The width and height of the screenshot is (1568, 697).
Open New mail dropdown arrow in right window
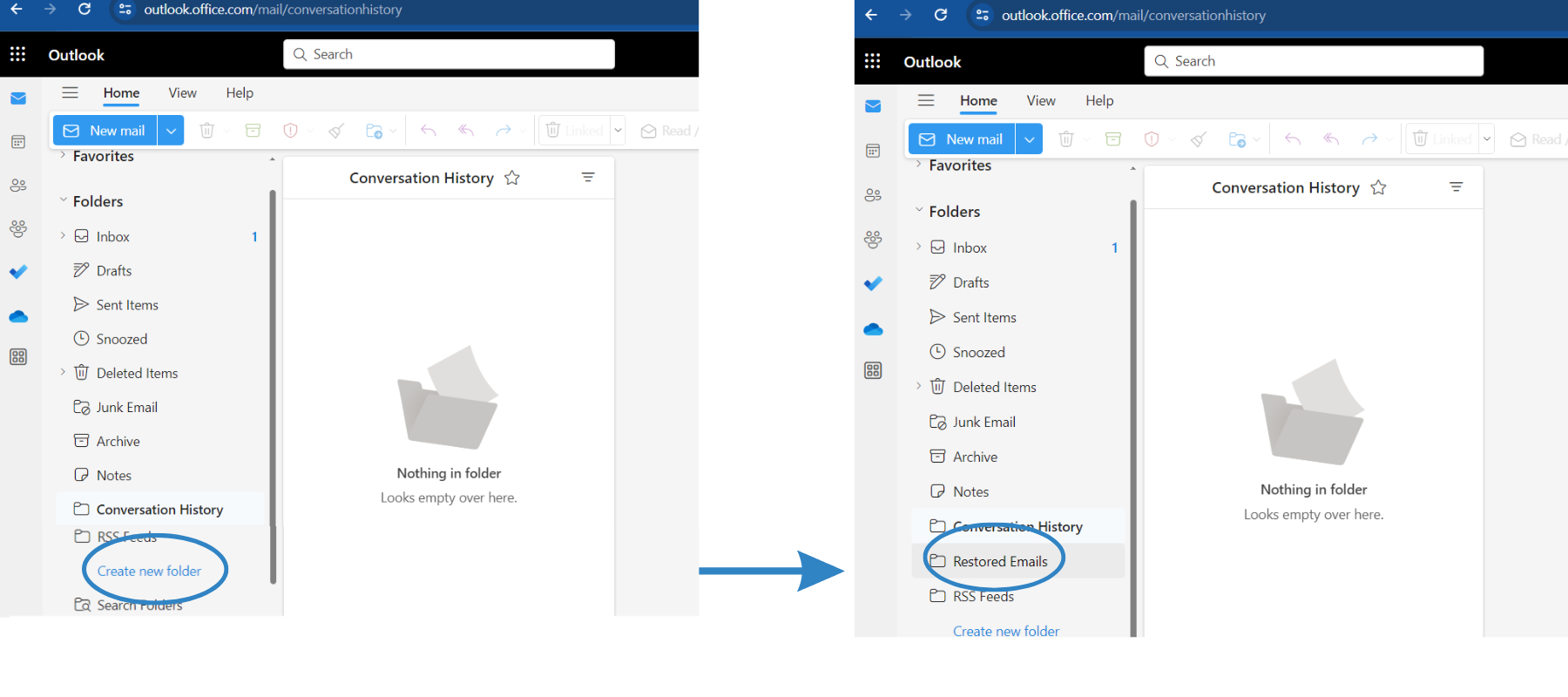click(x=1029, y=139)
